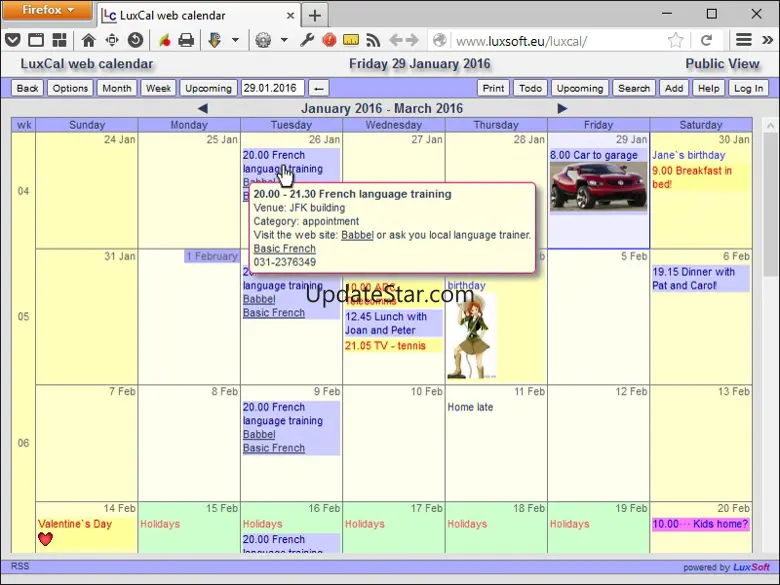Open a new browser tab

click(x=314, y=15)
